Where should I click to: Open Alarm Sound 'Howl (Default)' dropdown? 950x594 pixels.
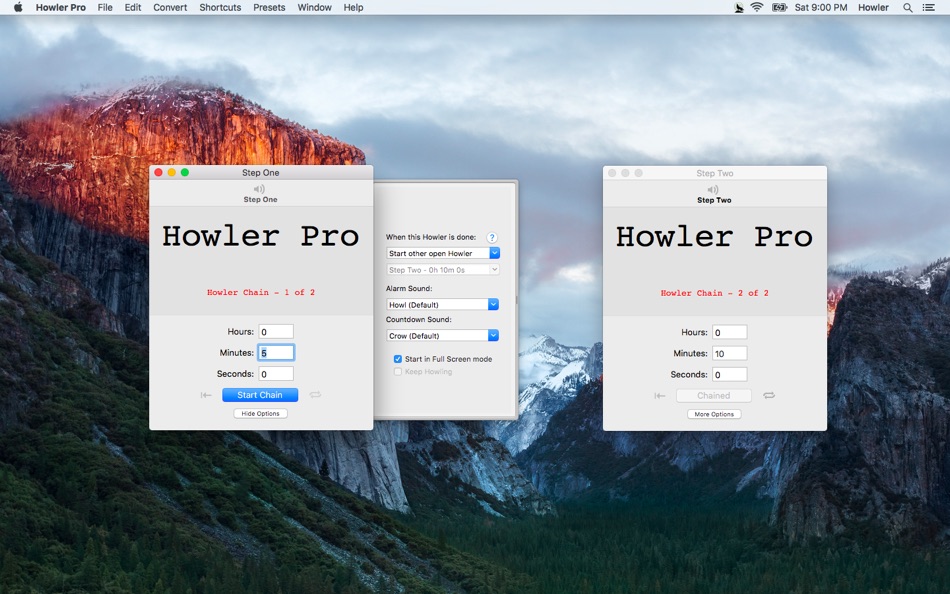pos(442,304)
